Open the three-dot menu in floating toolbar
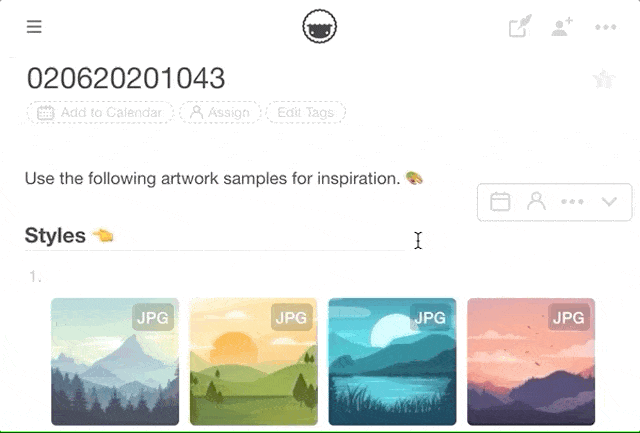 pos(572,202)
